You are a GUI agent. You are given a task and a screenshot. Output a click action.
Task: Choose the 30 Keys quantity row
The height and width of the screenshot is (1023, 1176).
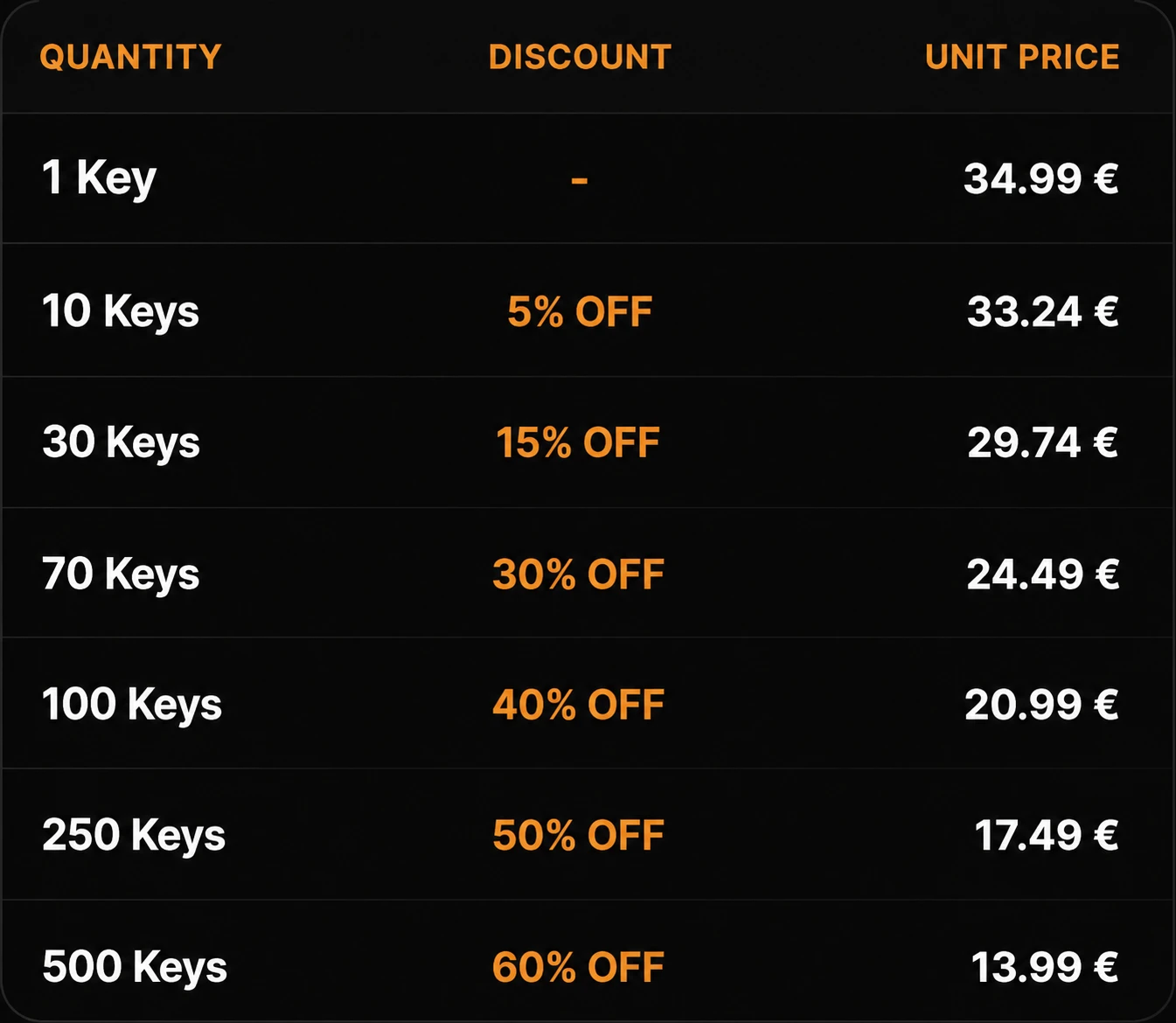coord(588,442)
